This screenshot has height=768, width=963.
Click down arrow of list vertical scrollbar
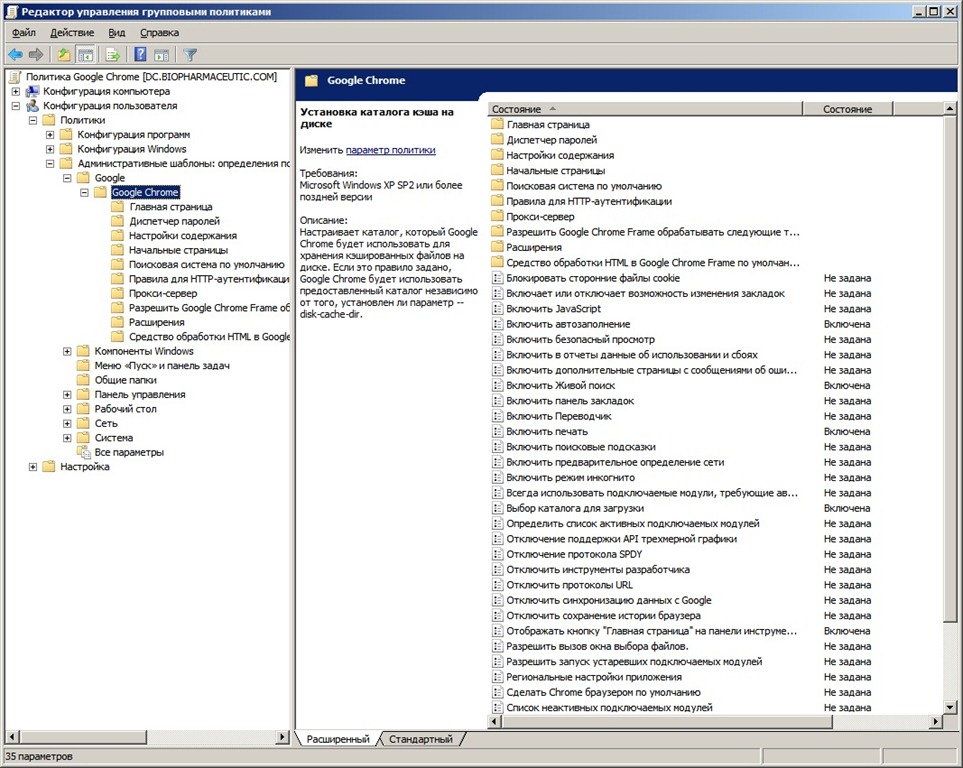[x=949, y=708]
